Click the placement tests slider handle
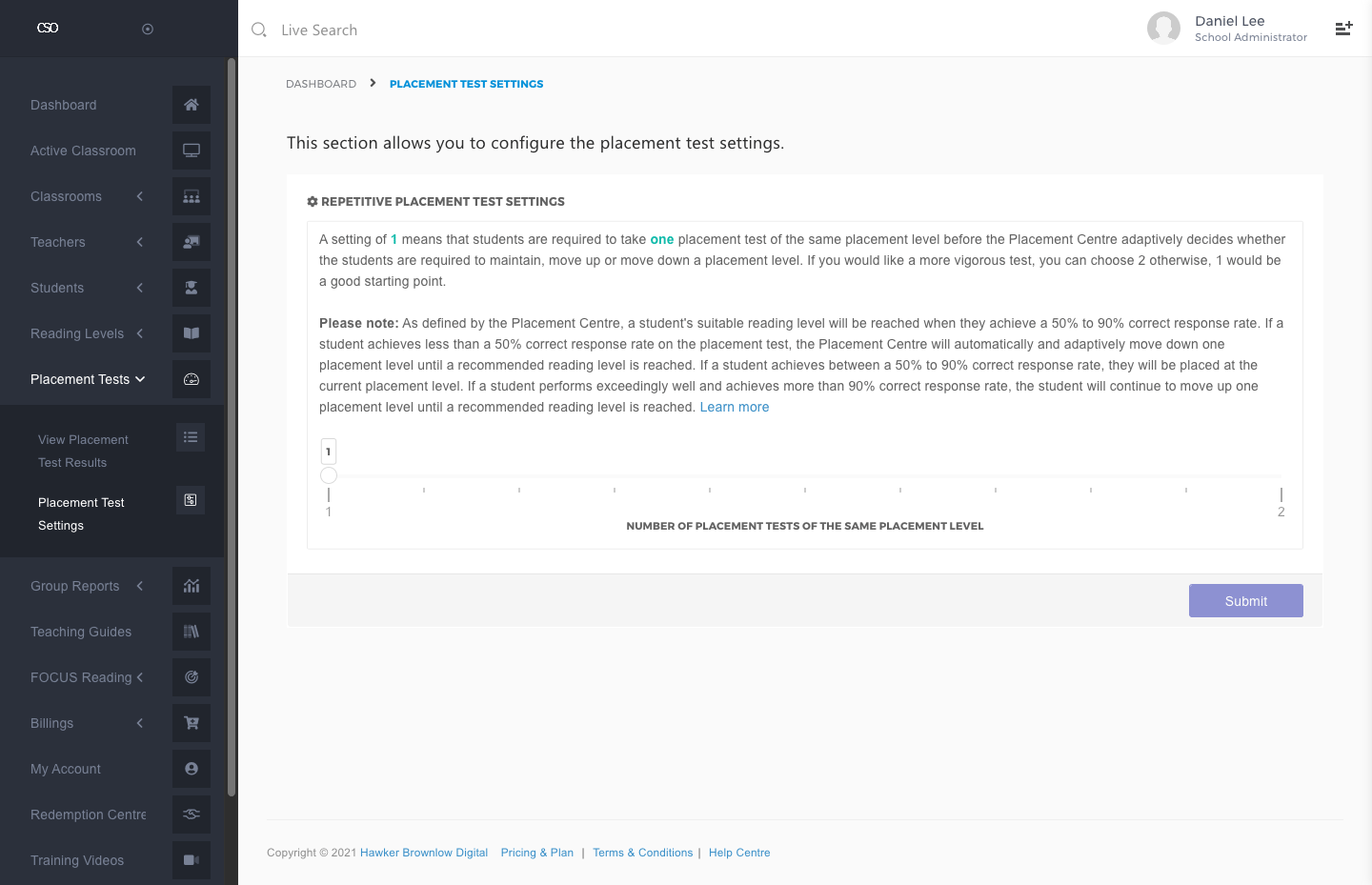This screenshot has height=885, width=1372. 329,475
